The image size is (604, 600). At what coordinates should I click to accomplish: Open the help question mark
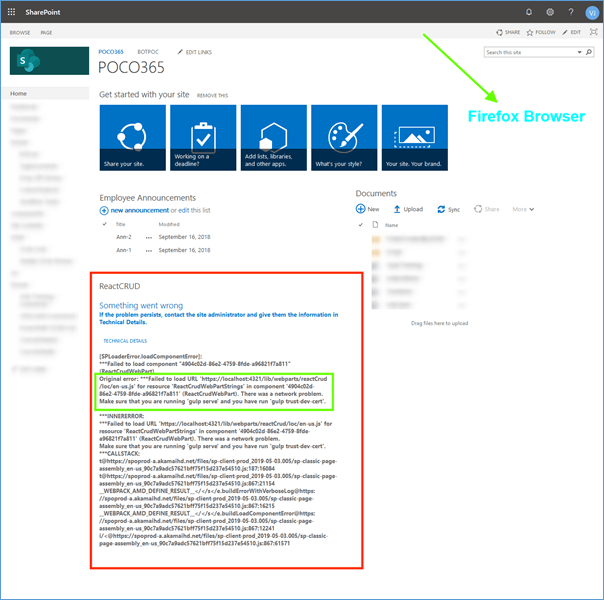pyautogui.click(x=570, y=12)
